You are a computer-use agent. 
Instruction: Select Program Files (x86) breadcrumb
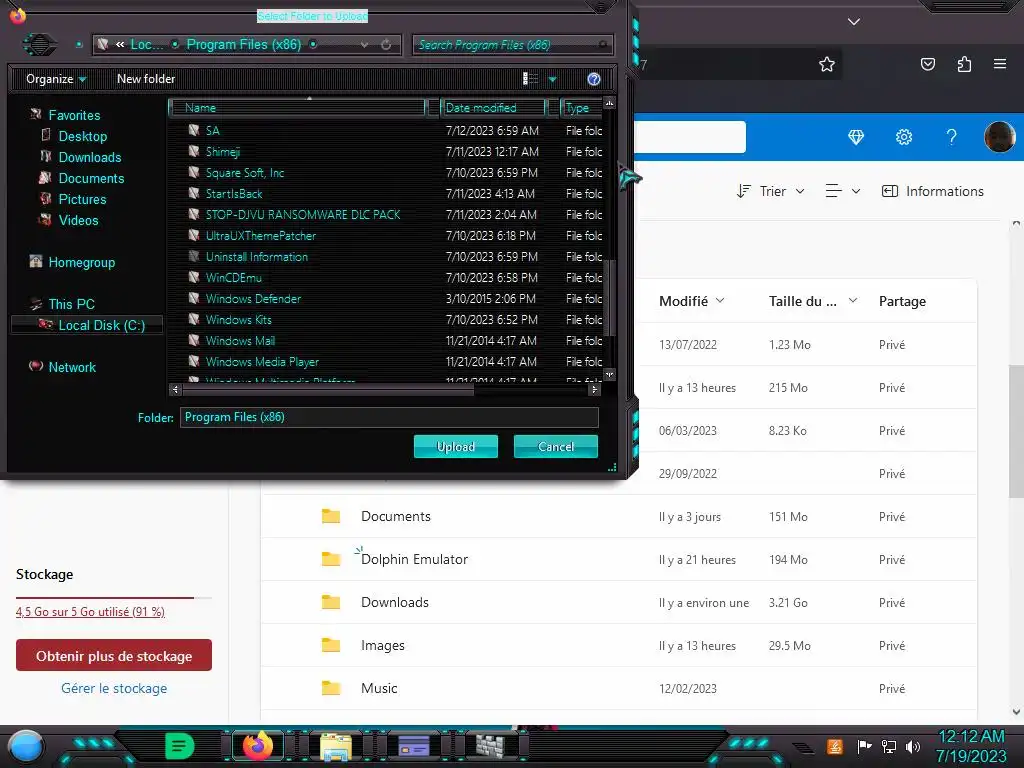pyautogui.click(x=244, y=44)
